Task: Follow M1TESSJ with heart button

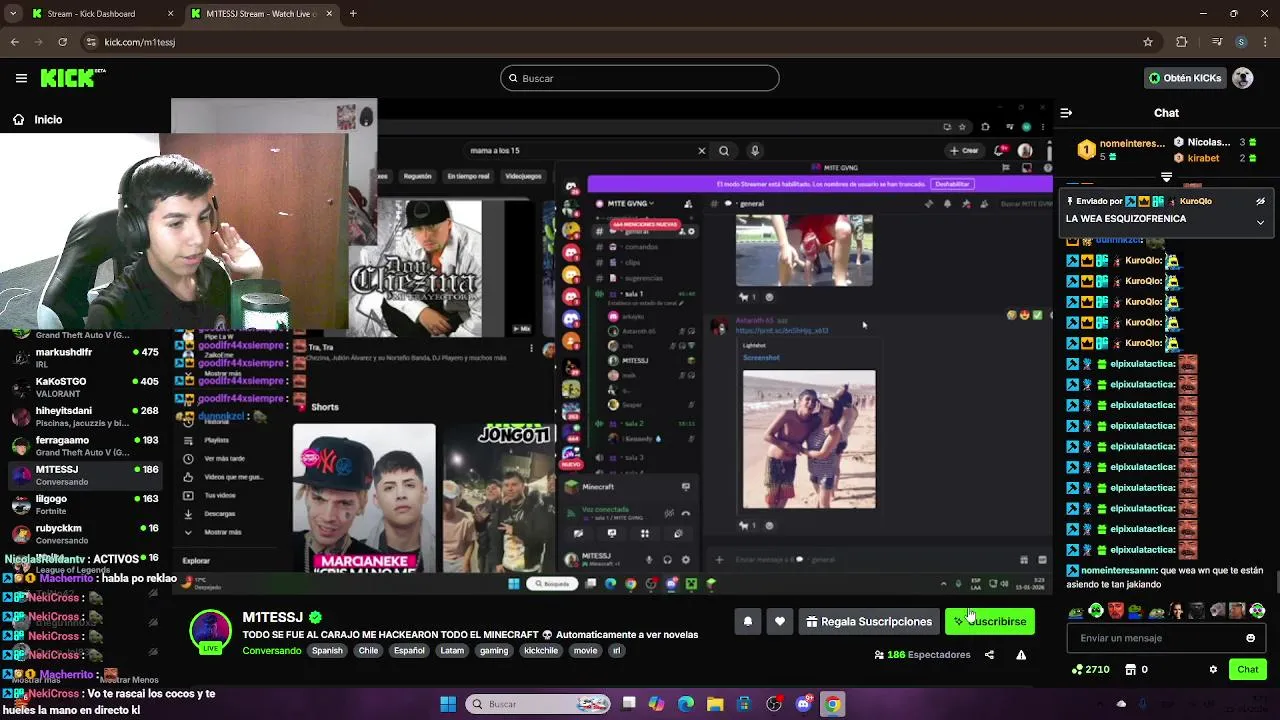Action: (x=780, y=621)
